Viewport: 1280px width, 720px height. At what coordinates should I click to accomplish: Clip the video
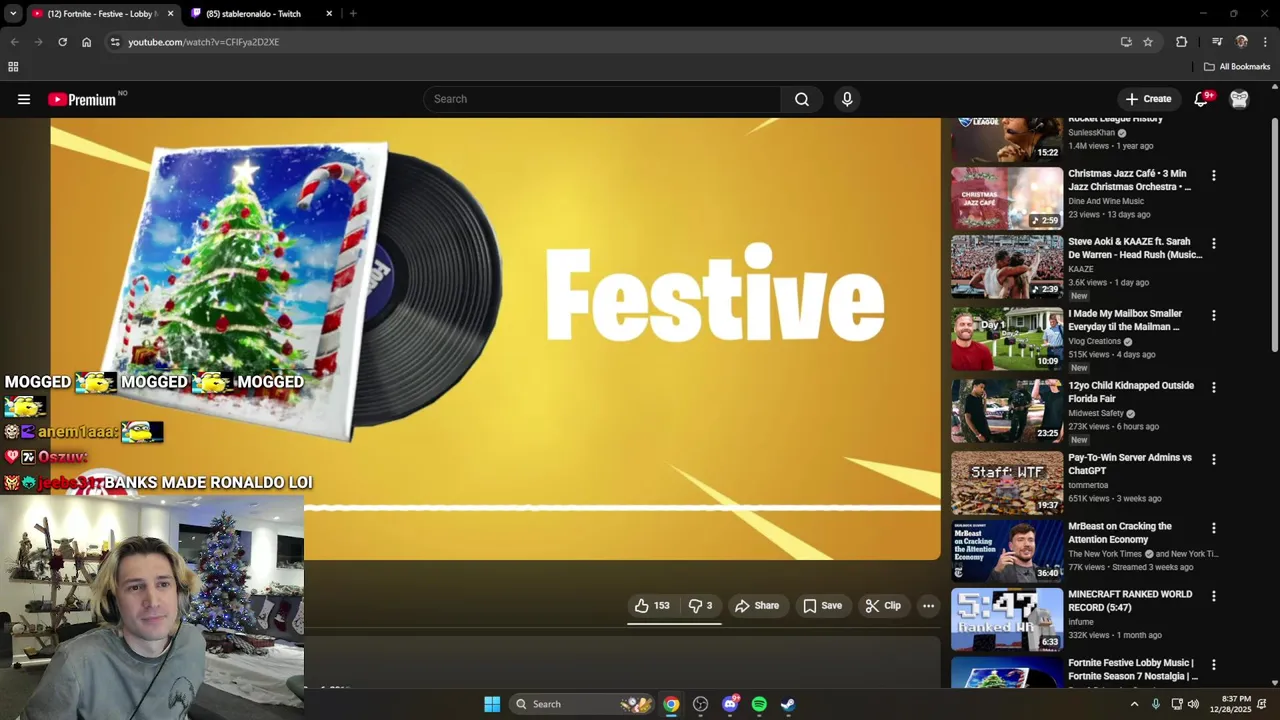click(883, 606)
